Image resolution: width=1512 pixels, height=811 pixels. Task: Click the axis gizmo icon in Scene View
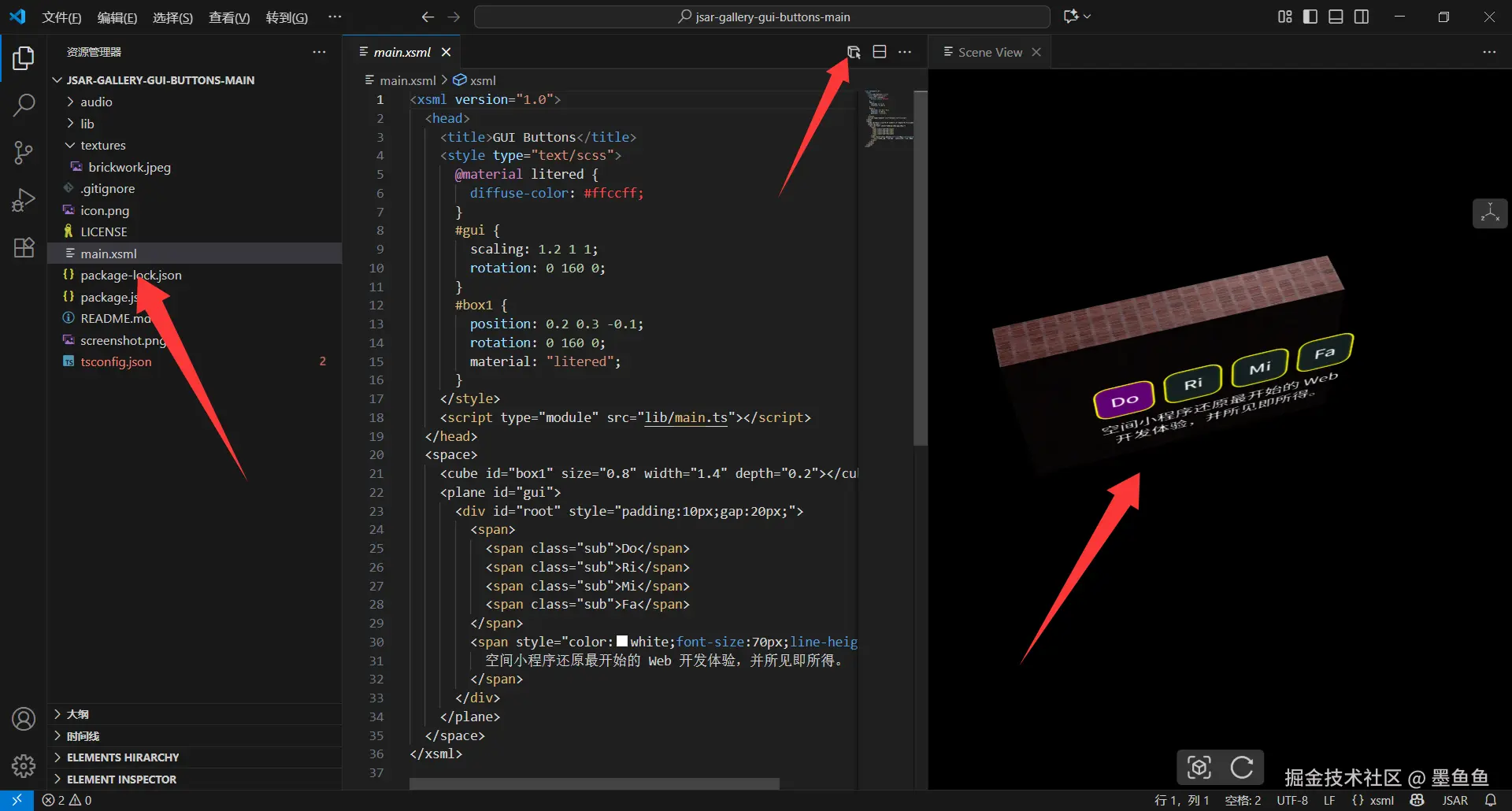pyautogui.click(x=1490, y=213)
